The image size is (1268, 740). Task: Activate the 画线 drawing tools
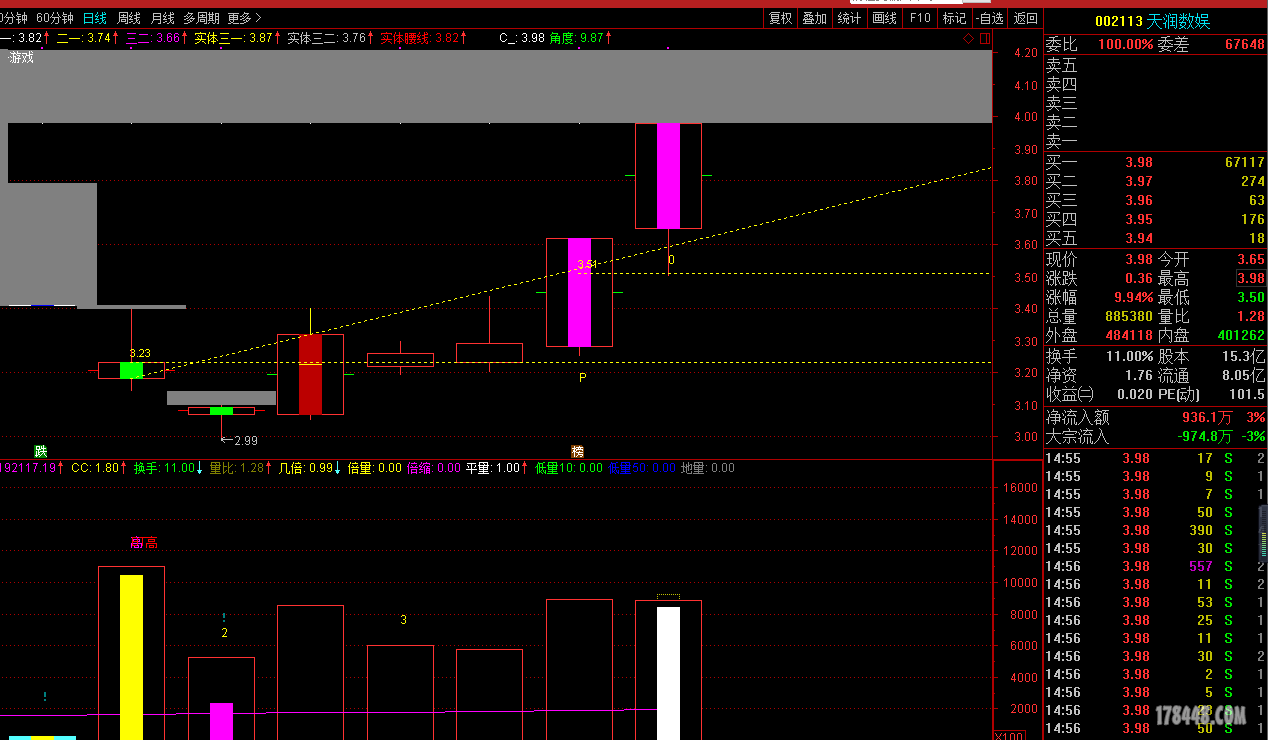pyautogui.click(x=884, y=18)
